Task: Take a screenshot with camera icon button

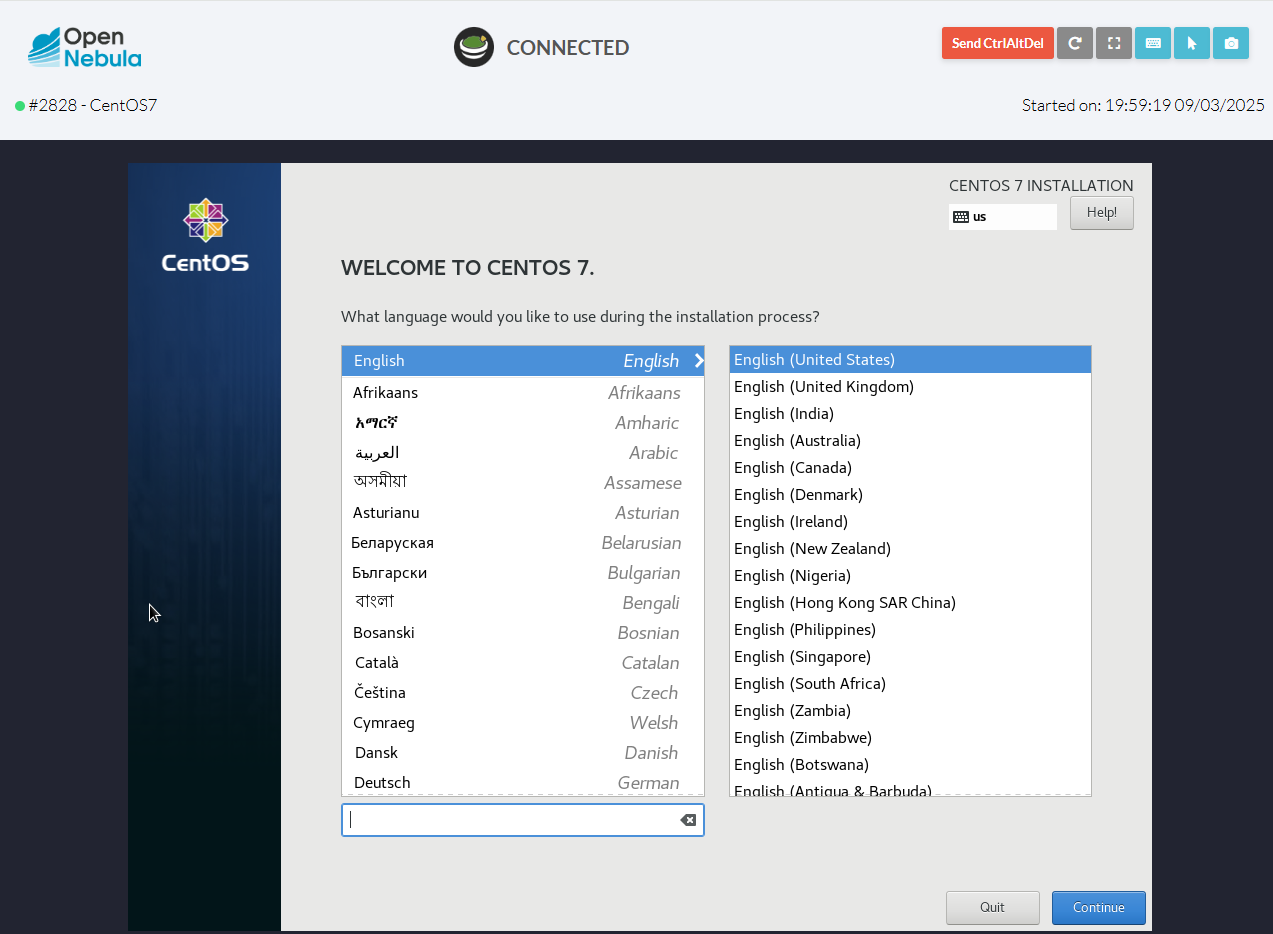Action: click(1231, 43)
